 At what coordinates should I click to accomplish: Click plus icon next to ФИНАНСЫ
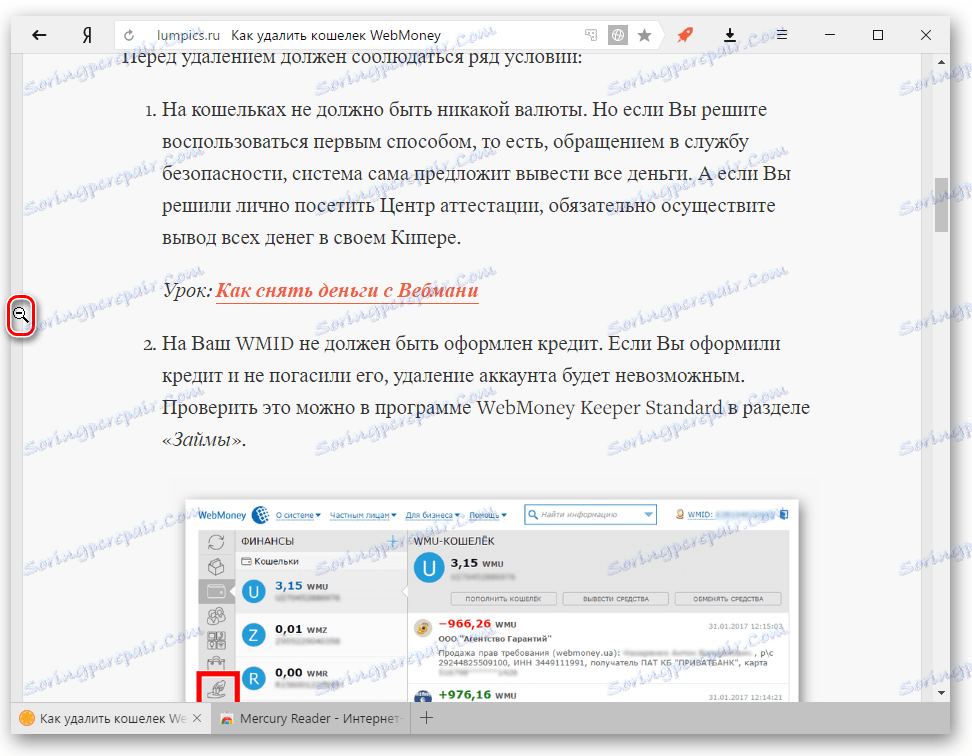pos(392,541)
